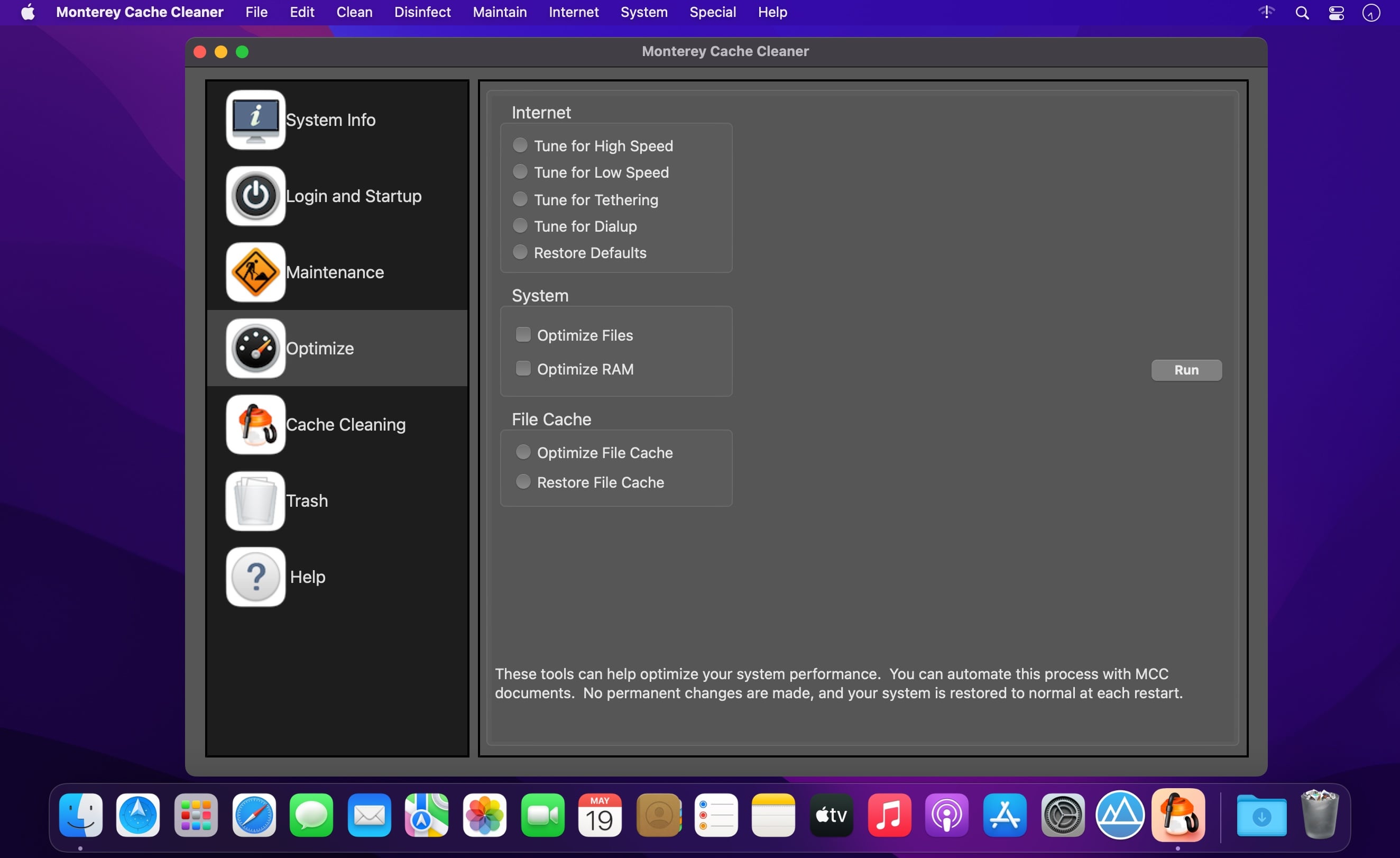This screenshot has width=1400, height=858.
Task: Open the blue triangle app in dock
Action: pos(1120,815)
